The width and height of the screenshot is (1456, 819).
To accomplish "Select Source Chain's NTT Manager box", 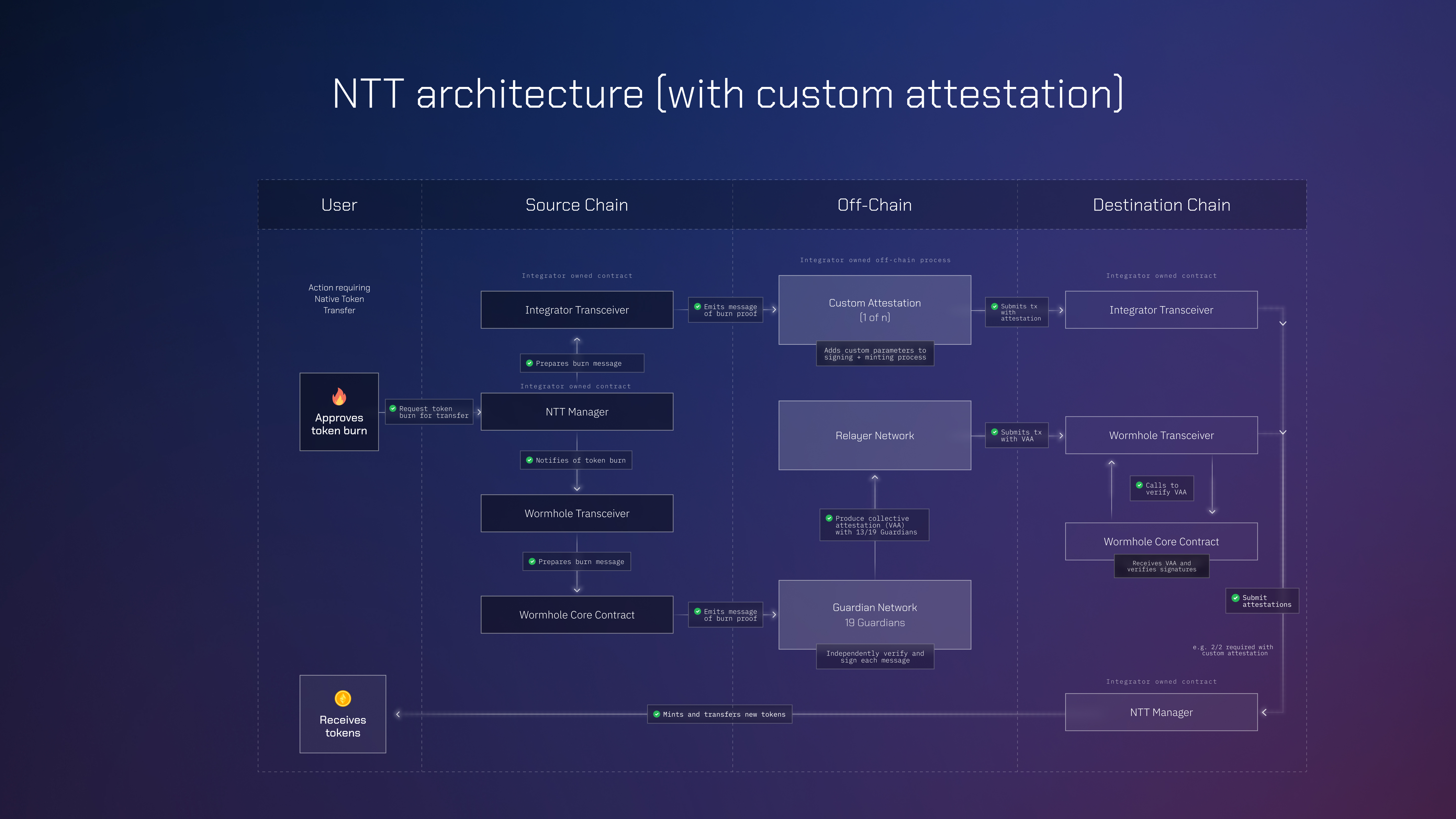I will click(x=577, y=412).
